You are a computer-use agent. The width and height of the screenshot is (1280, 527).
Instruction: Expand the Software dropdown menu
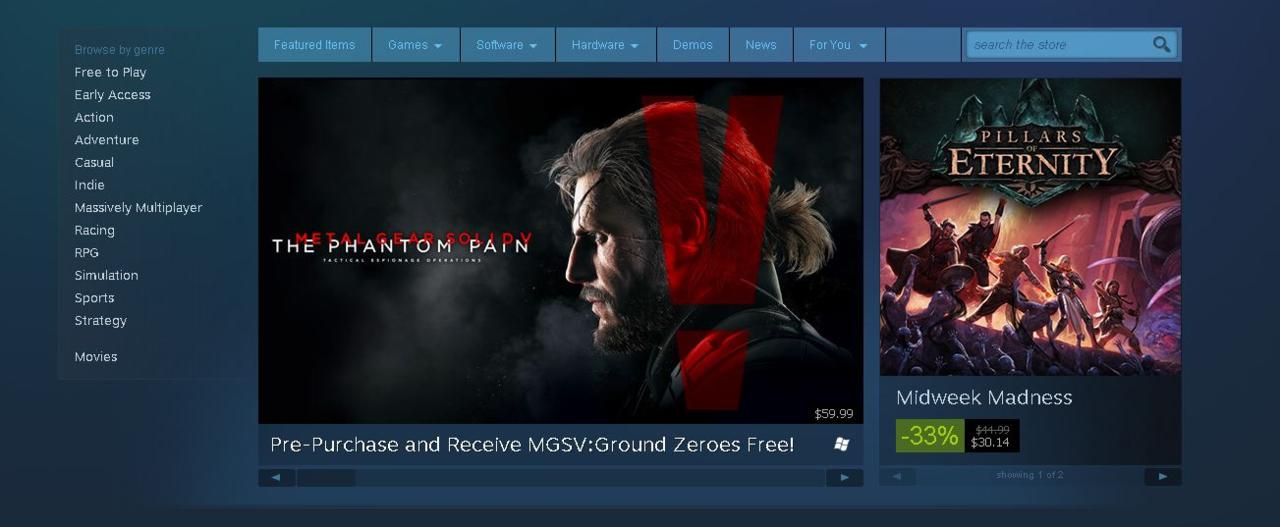point(507,45)
